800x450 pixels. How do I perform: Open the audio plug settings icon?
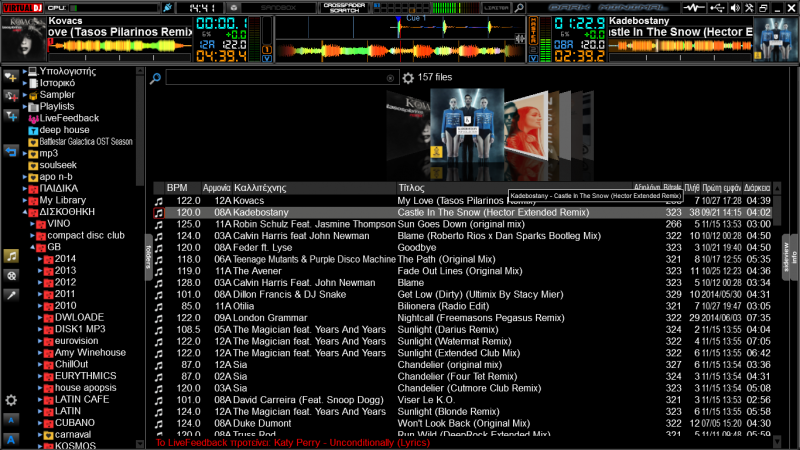(x=167, y=8)
